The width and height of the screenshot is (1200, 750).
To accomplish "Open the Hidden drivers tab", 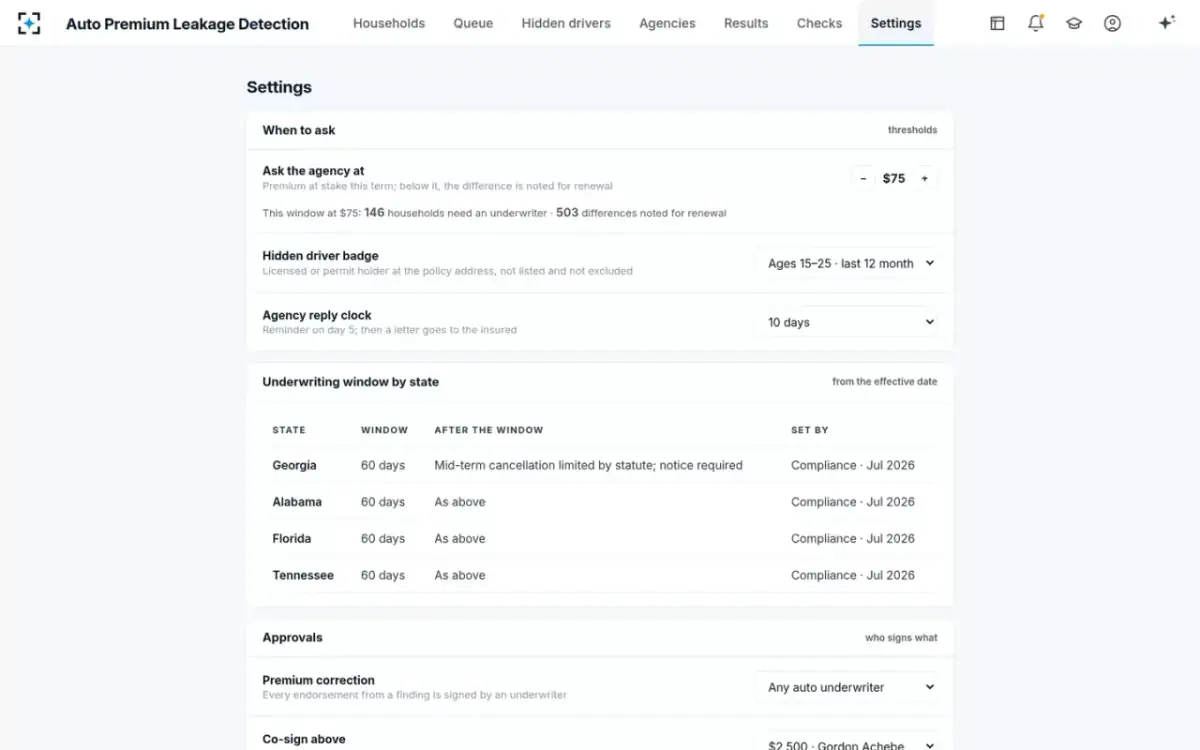I will point(566,23).
